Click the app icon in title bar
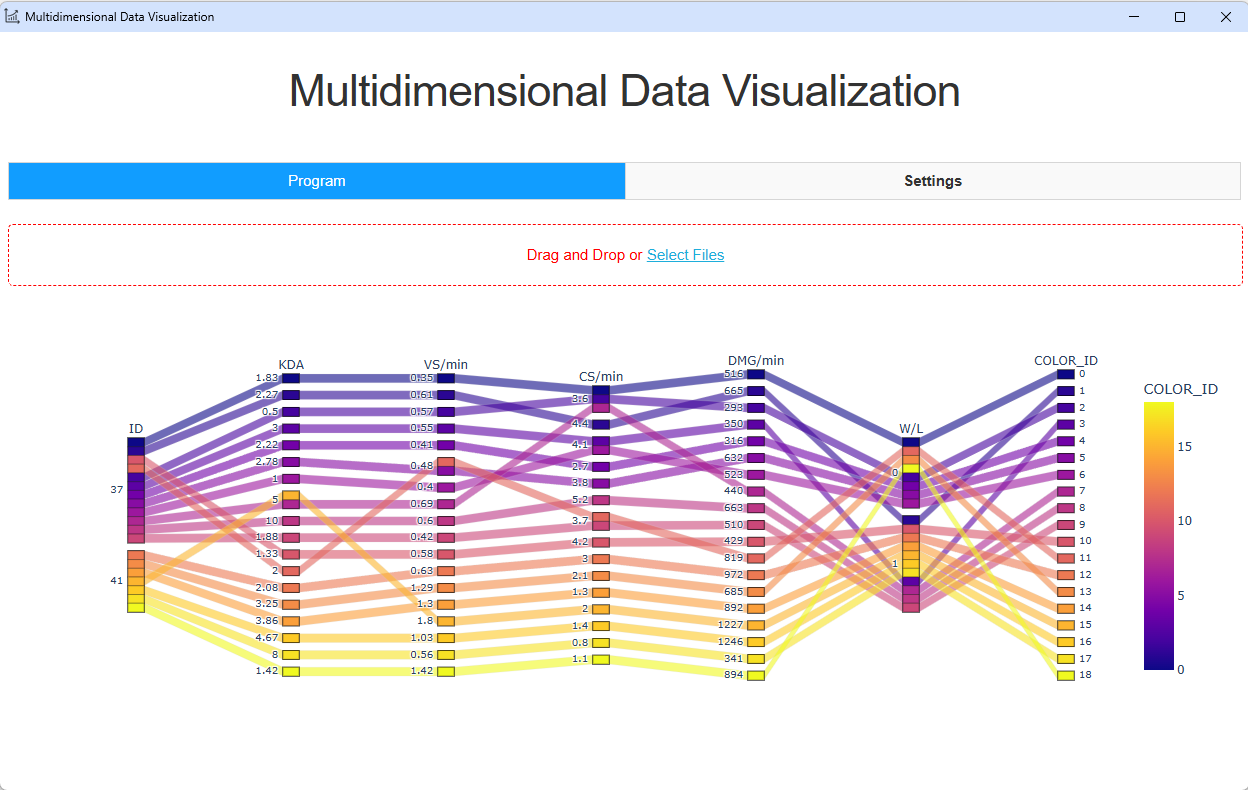 click(12, 17)
